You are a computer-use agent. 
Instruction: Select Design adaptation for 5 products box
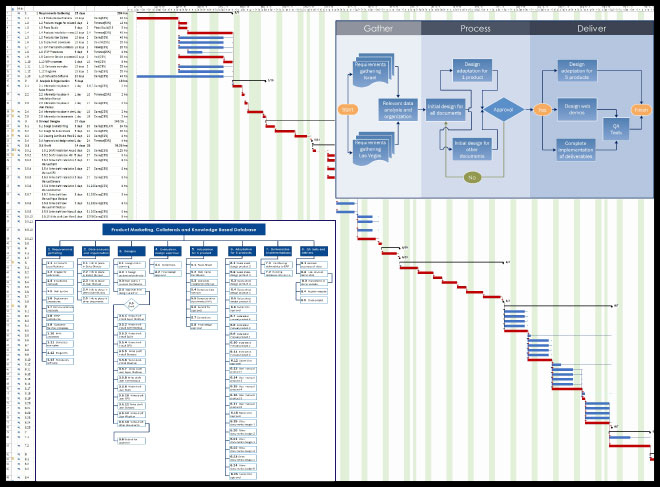click(x=577, y=70)
